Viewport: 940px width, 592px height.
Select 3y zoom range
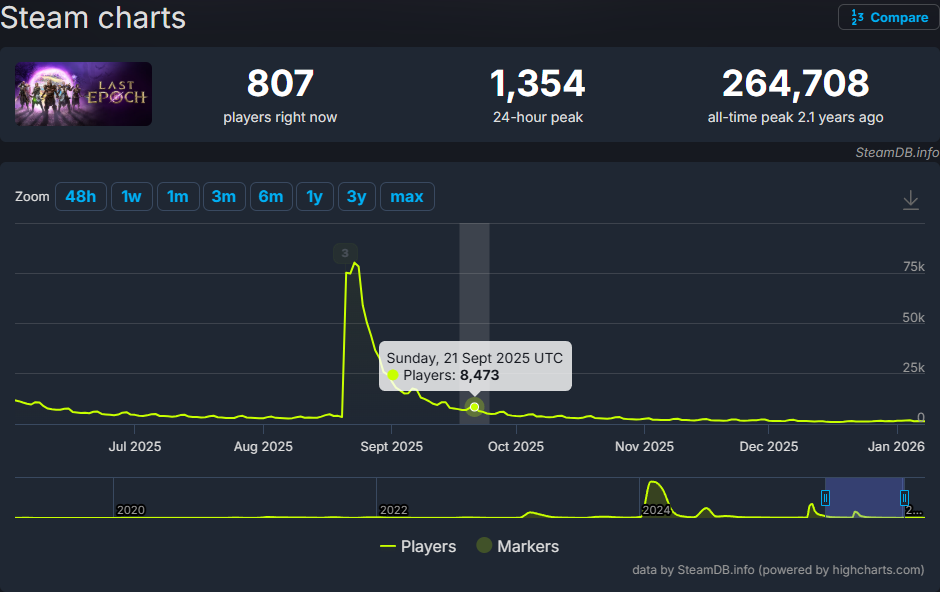click(x=356, y=197)
